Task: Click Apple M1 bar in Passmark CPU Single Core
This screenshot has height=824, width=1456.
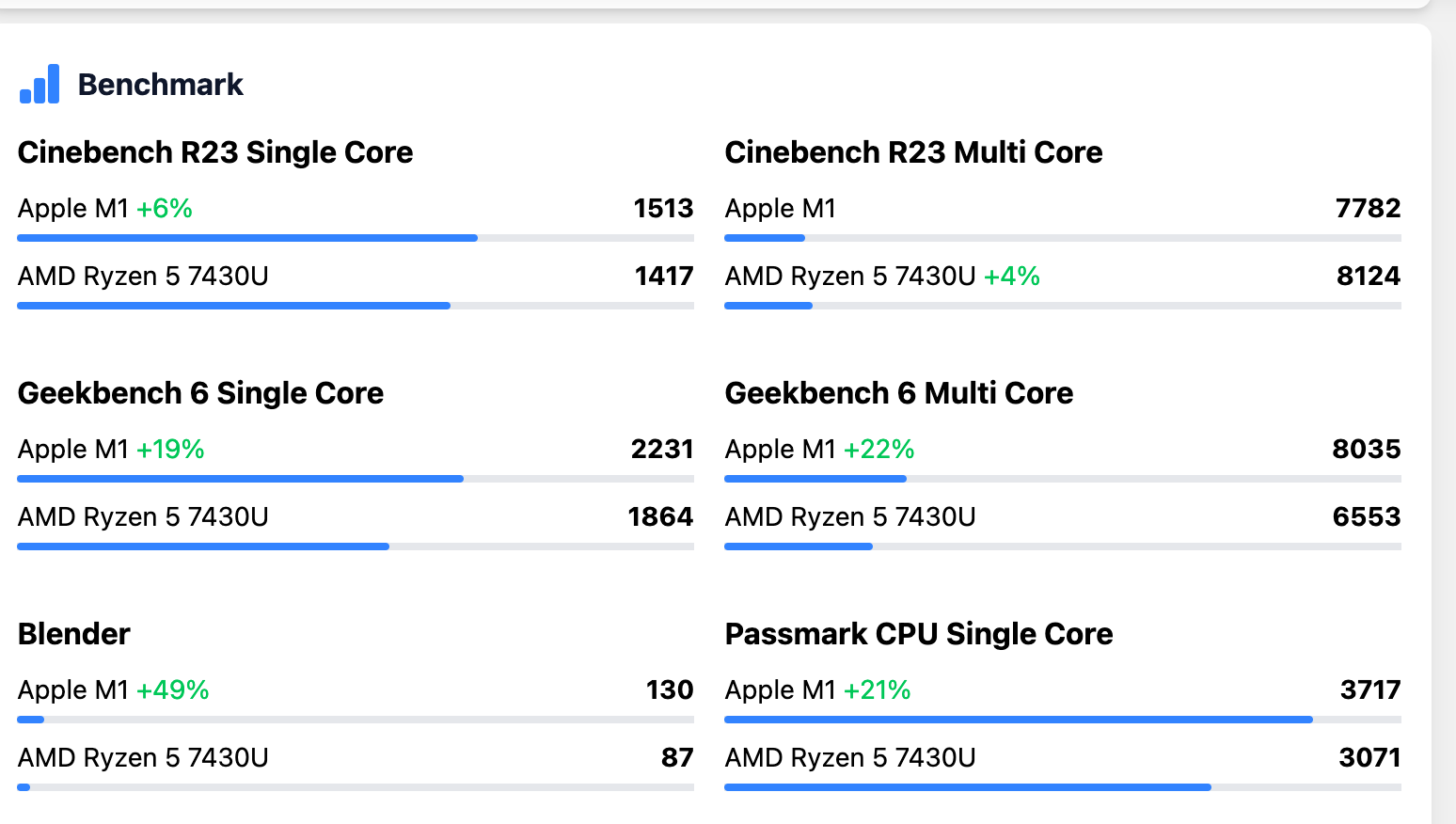Action: (1018, 720)
